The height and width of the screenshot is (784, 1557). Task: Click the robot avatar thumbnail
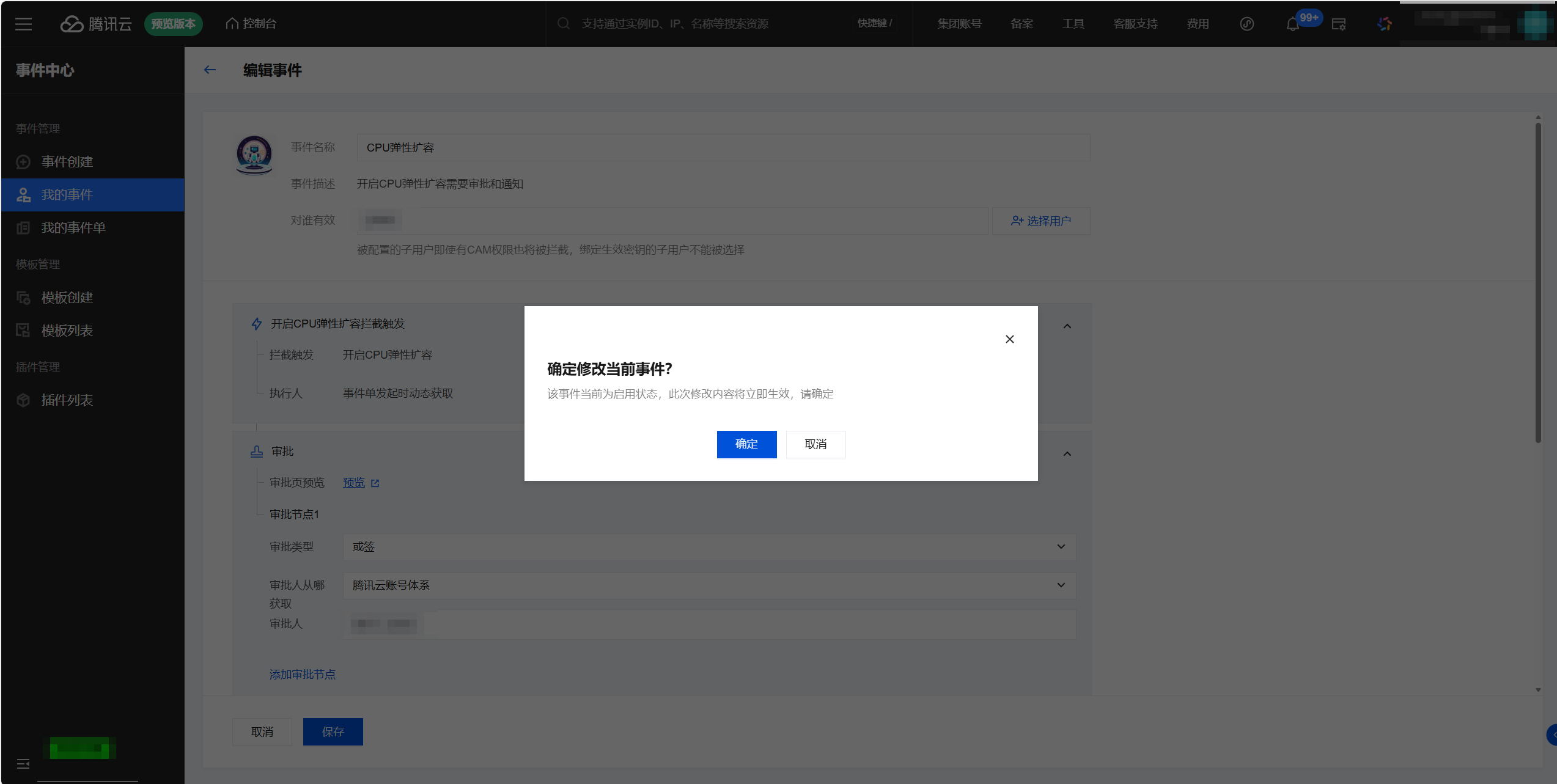click(254, 154)
